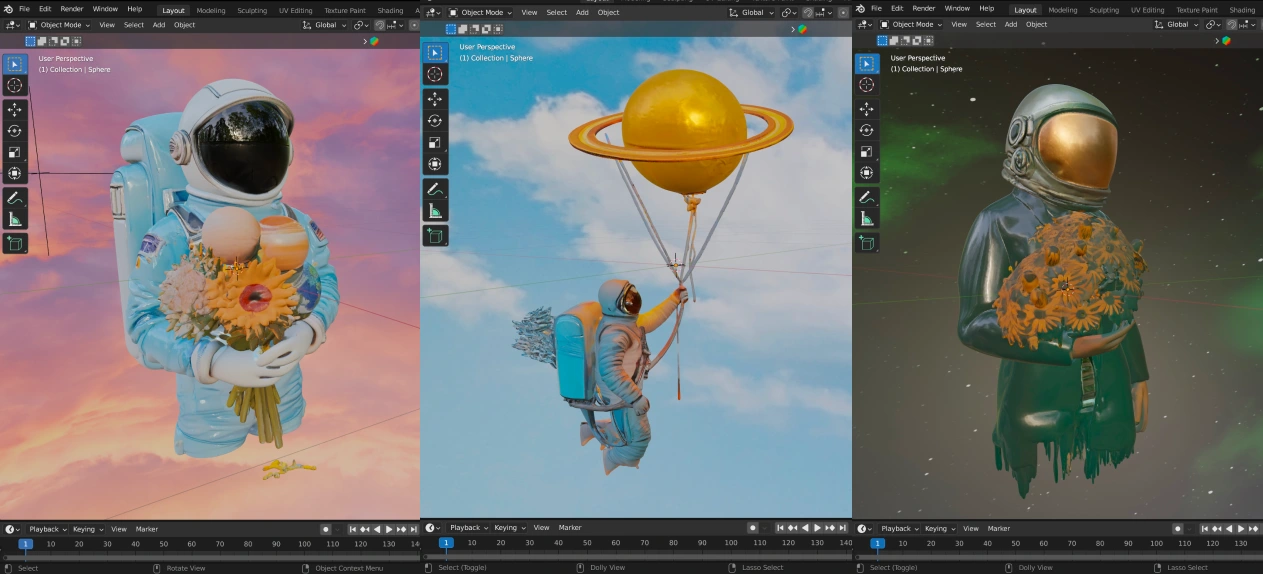This screenshot has height=574, width=1263.
Task: Click Marker in the dark astronaut window timeline
Action: (x=999, y=529)
